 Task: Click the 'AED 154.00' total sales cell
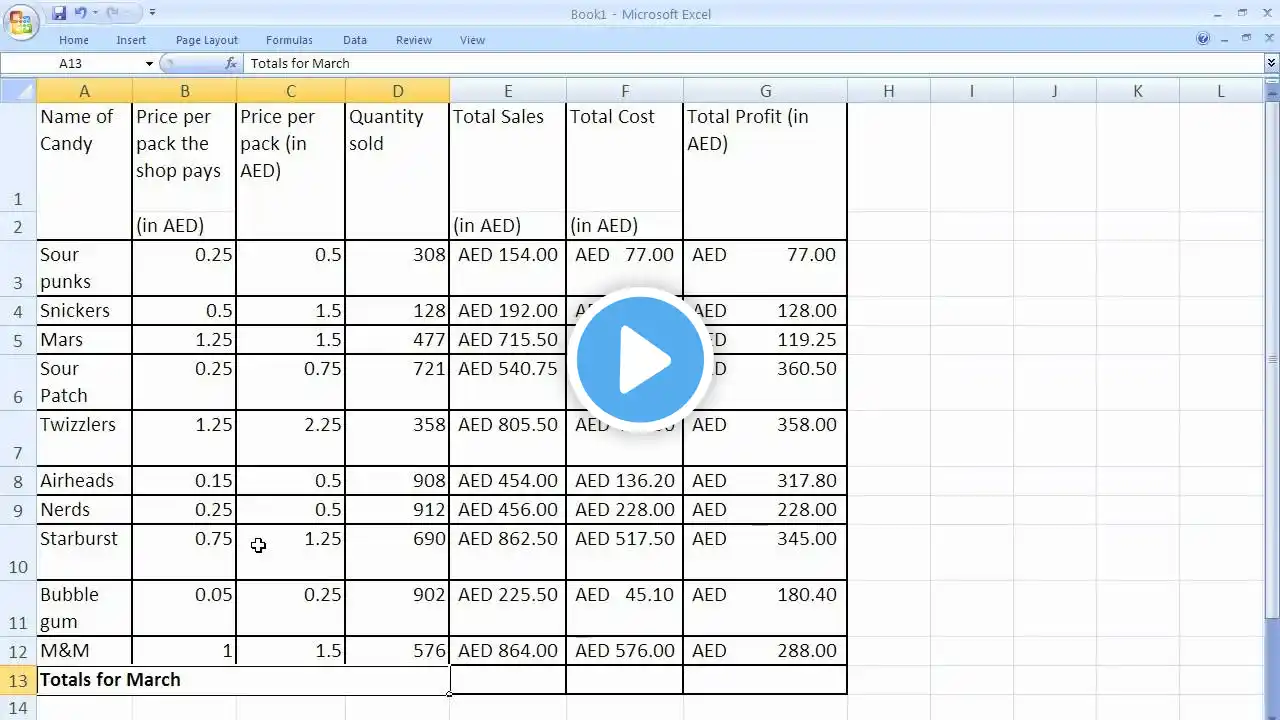click(508, 268)
